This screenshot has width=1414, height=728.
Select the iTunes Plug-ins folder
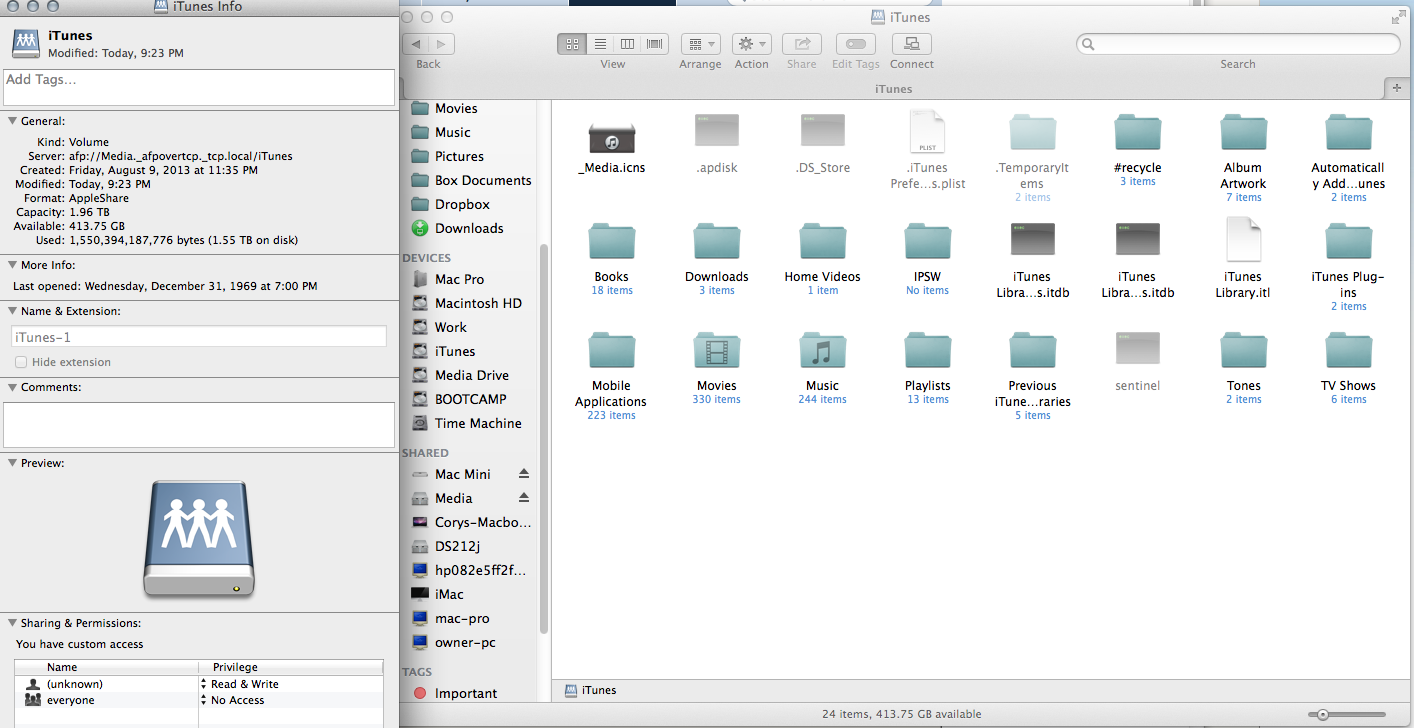point(1349,243)
